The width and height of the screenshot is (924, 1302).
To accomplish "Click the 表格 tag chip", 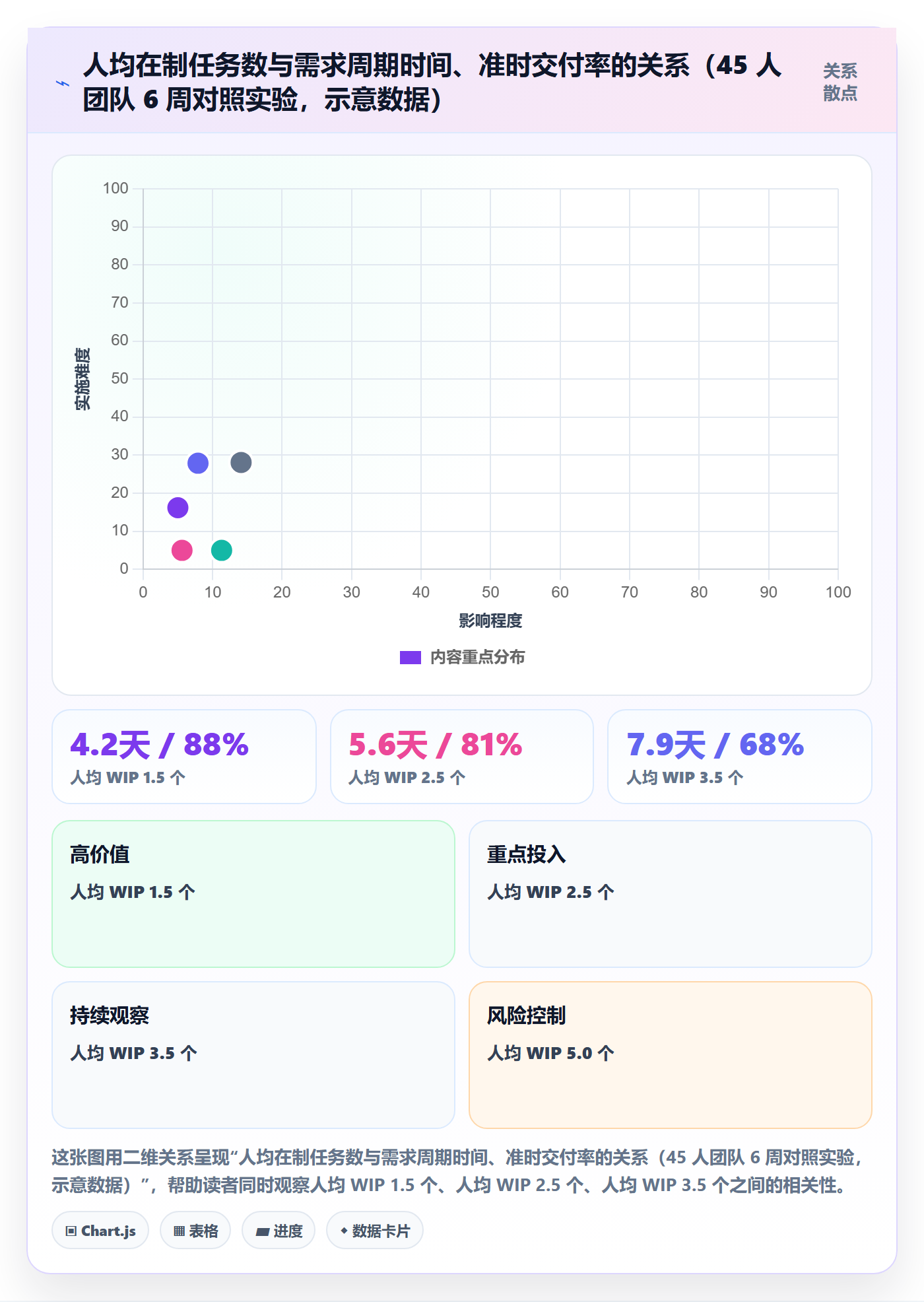I will point(195,1231).
